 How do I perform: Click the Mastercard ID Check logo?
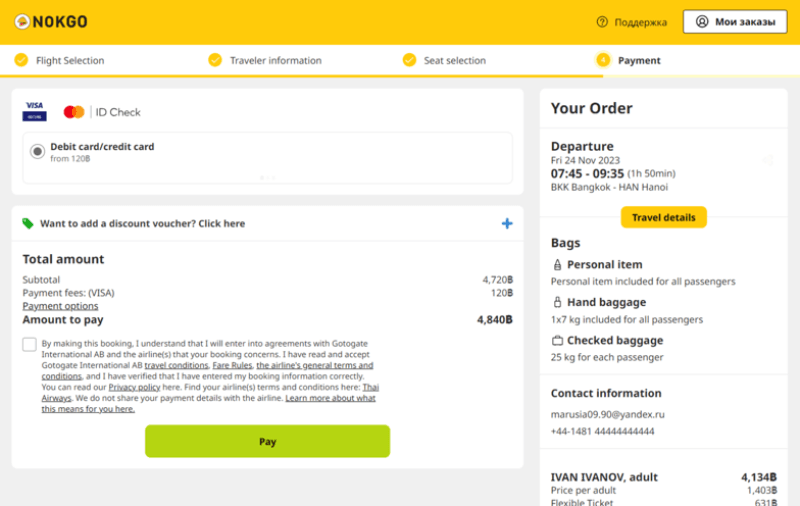[x=102, y=112]
